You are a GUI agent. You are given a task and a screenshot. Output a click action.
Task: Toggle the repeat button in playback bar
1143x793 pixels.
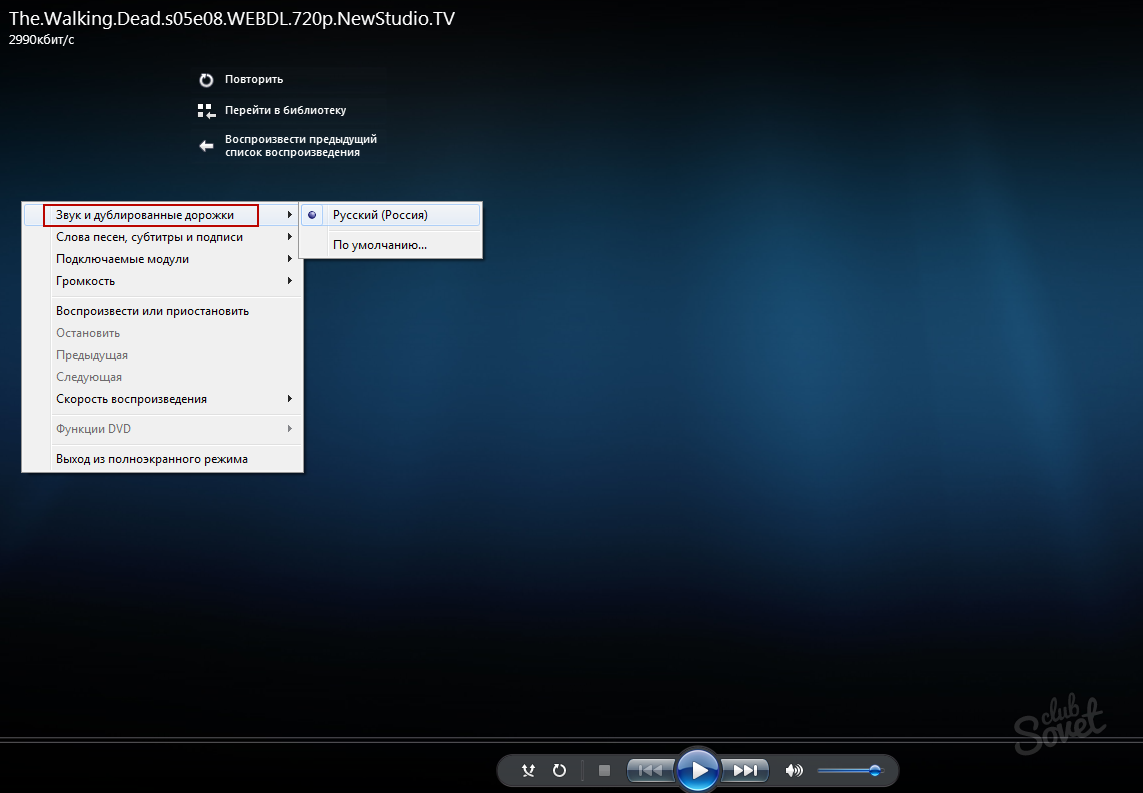click(x=560, y=770)
